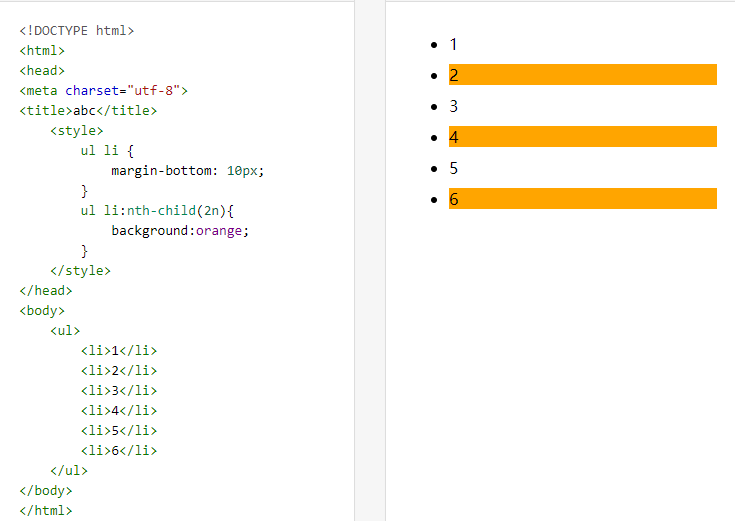Image resolution: width=735 pixels, height=521 pixels.
Task: Click list item 3 in preview
Action: click(x=583, y=106)
